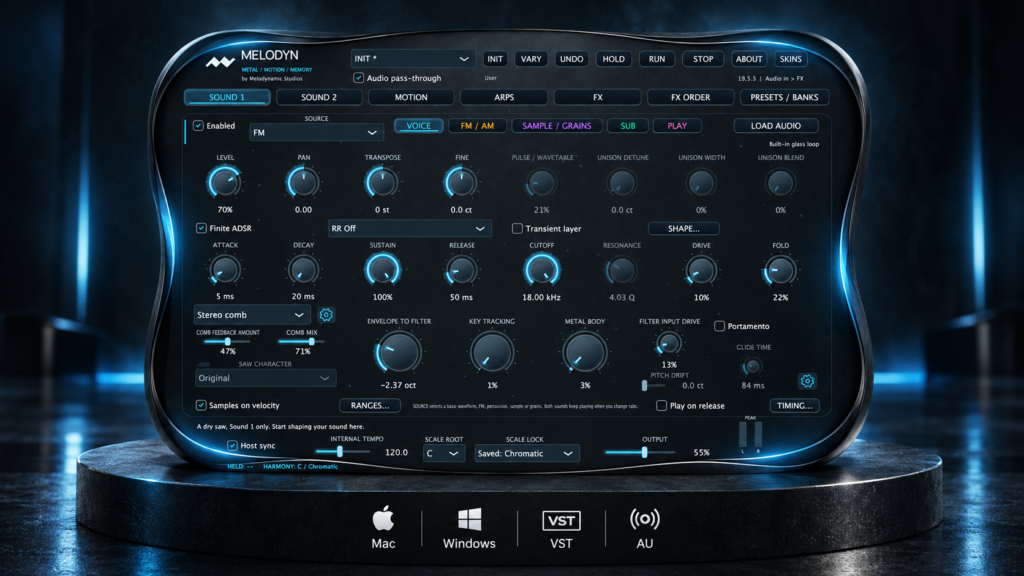Enable Play on release checkbox
1024x576 pixels.
click(662, 406)
